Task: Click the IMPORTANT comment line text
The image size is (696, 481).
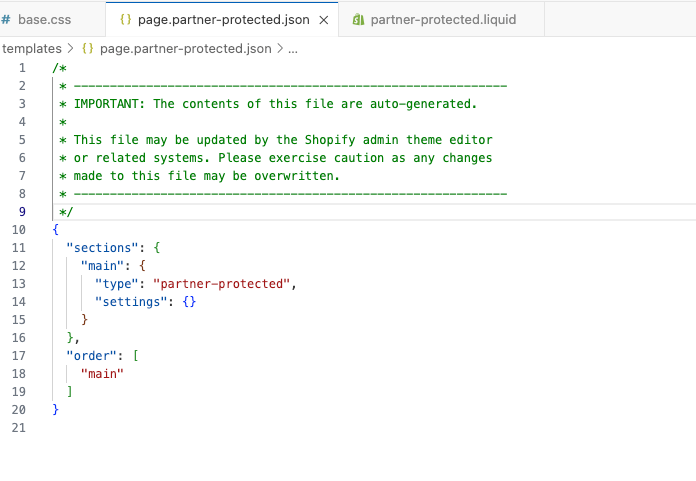Action: coord(274,103)
